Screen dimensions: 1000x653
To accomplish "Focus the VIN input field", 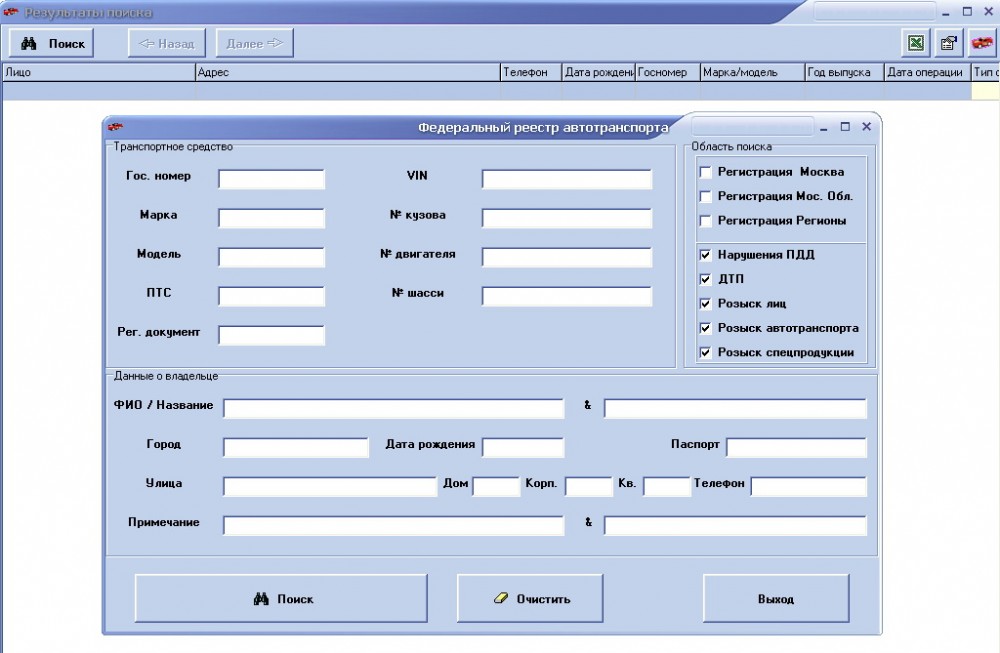I will click(x=566, y=179).
